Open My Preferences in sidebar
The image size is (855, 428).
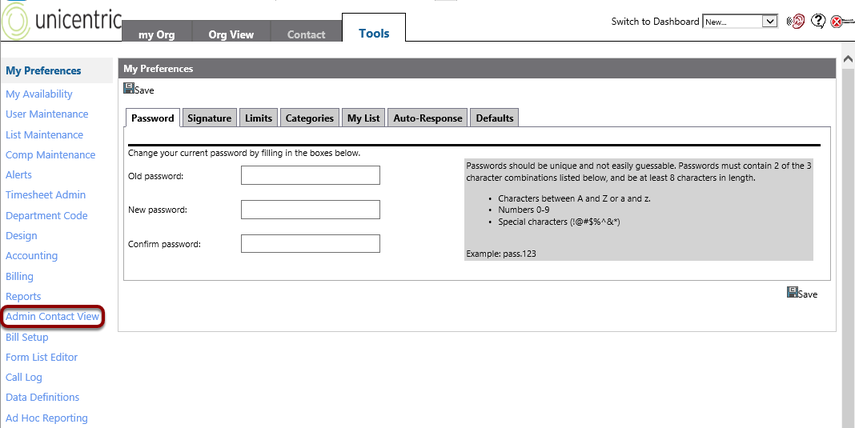click(44, 71)
